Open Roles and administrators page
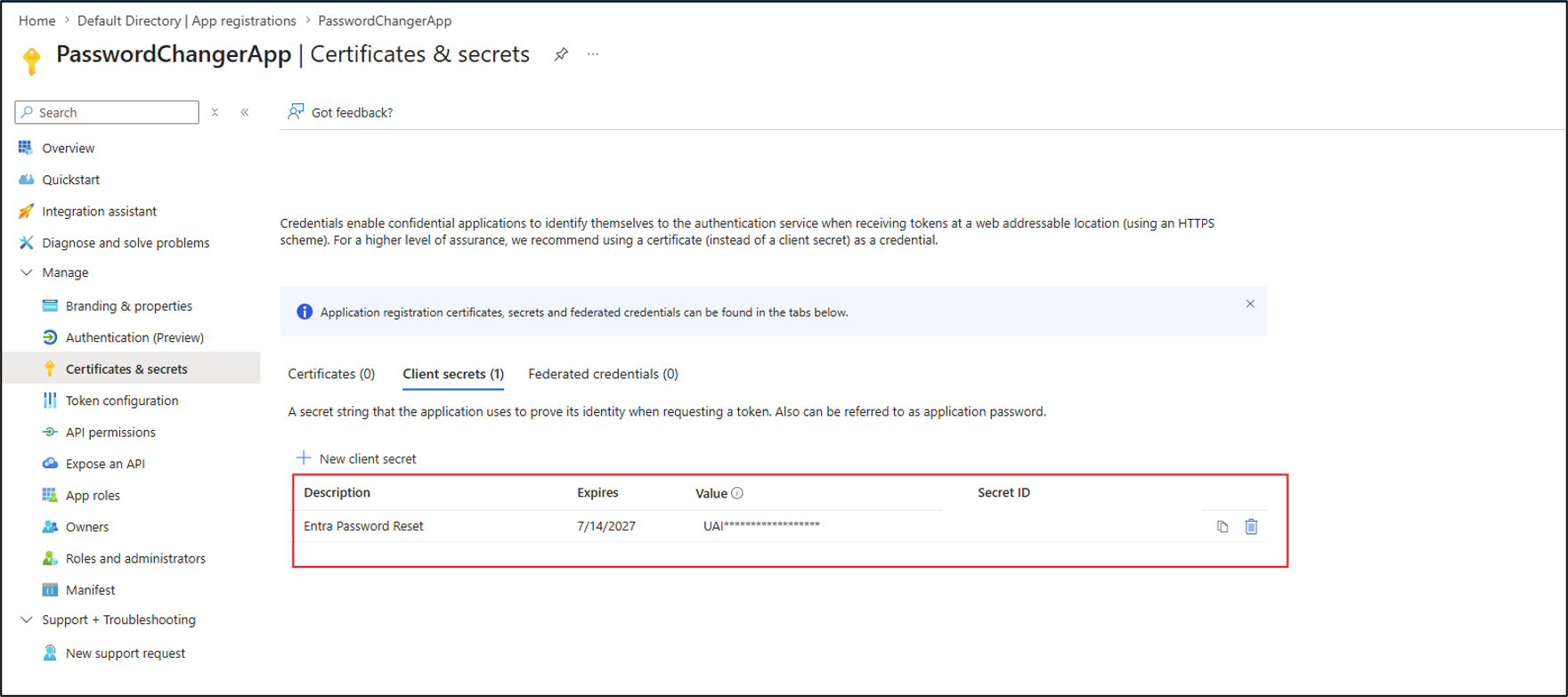The image size is (1568, 697). click(135, 559)
